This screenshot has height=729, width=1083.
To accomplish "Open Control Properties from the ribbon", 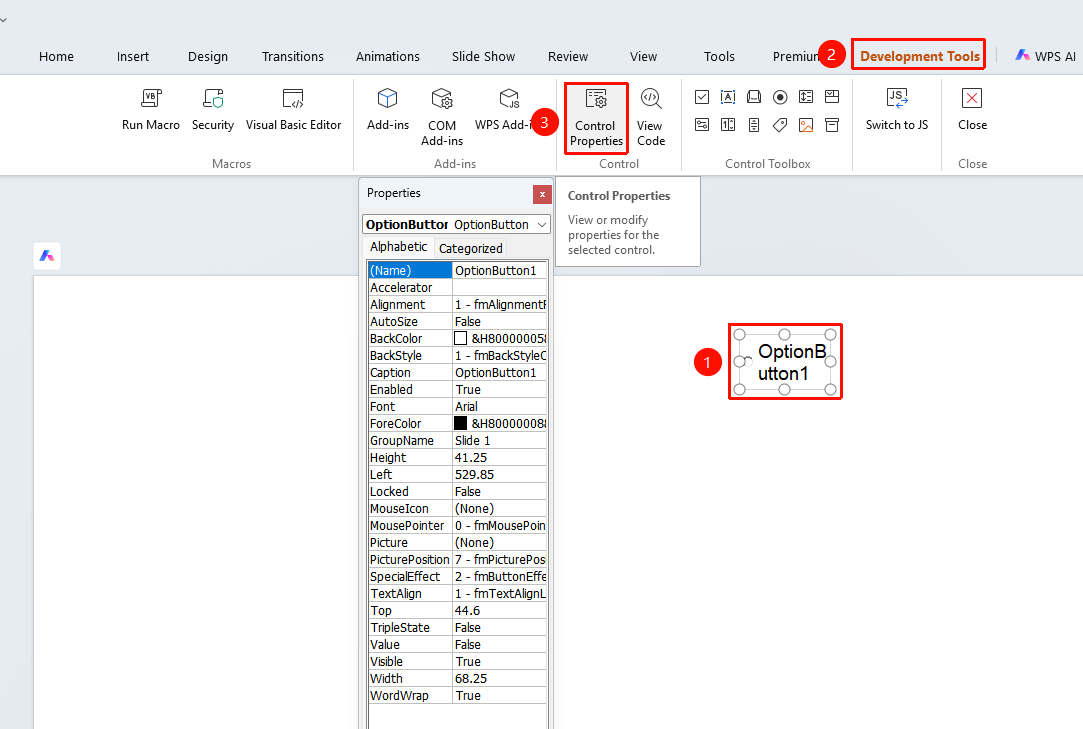I will 596,118.
